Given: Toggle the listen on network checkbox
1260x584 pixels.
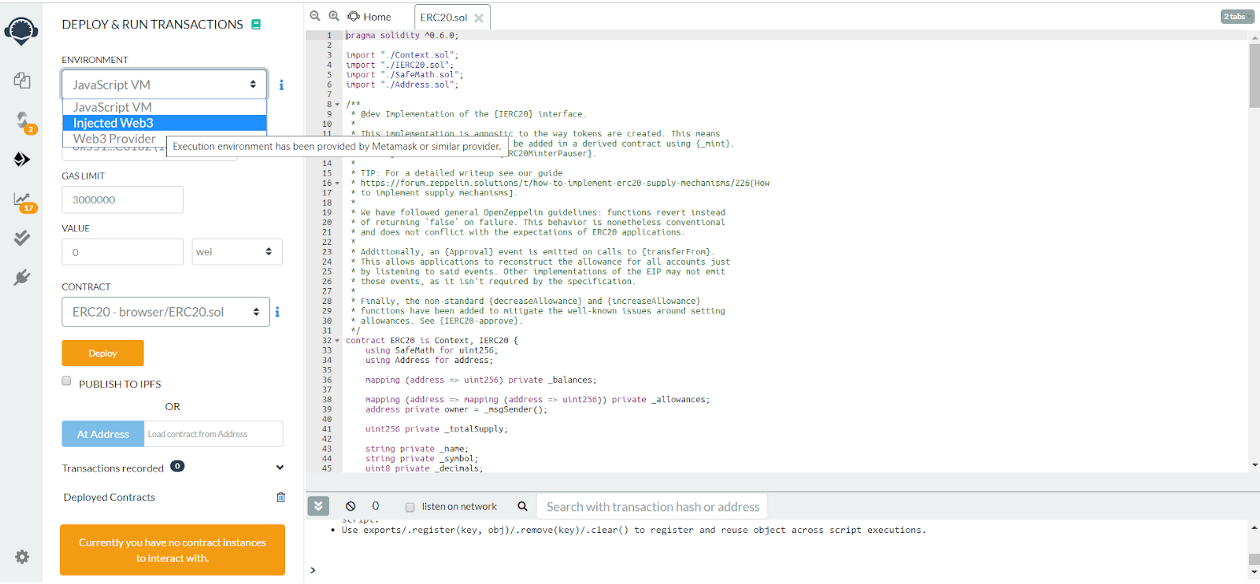Looking at the screenshot, I should [x=409, y=507].
